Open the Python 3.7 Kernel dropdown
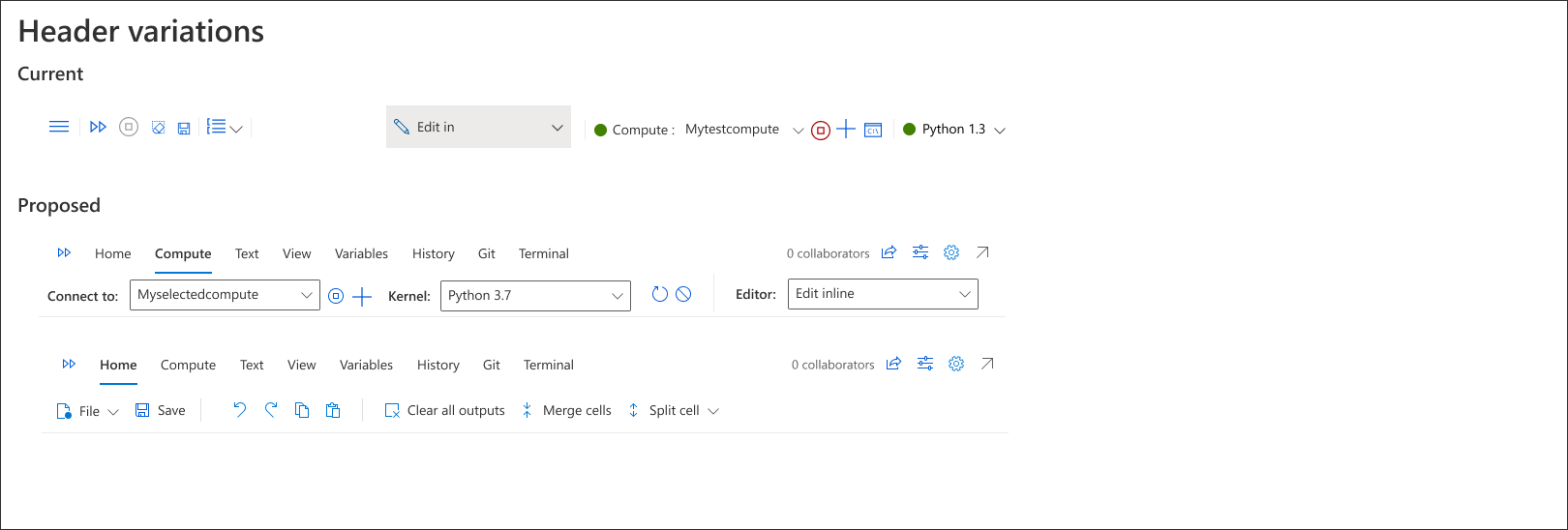Viewport: 1568px width, 530px height. 535,296
